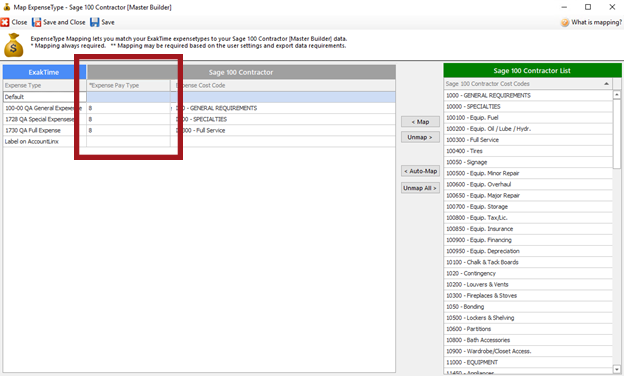
Task: Click the red Close icon in toolbar
Action: pos(5,22)
